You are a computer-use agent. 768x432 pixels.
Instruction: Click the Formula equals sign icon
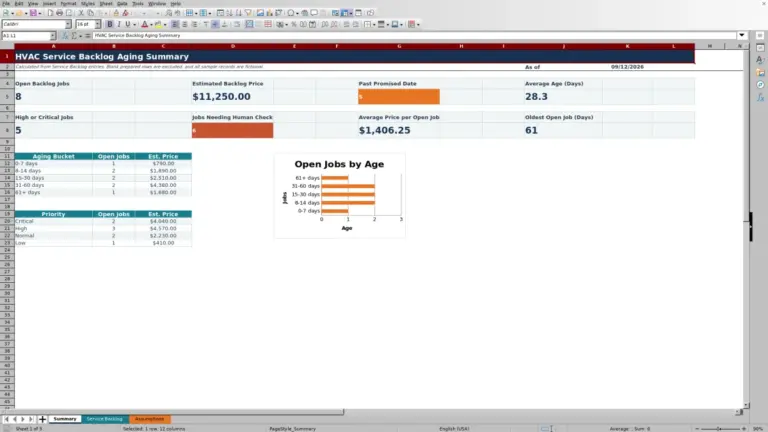coord(88,36)
